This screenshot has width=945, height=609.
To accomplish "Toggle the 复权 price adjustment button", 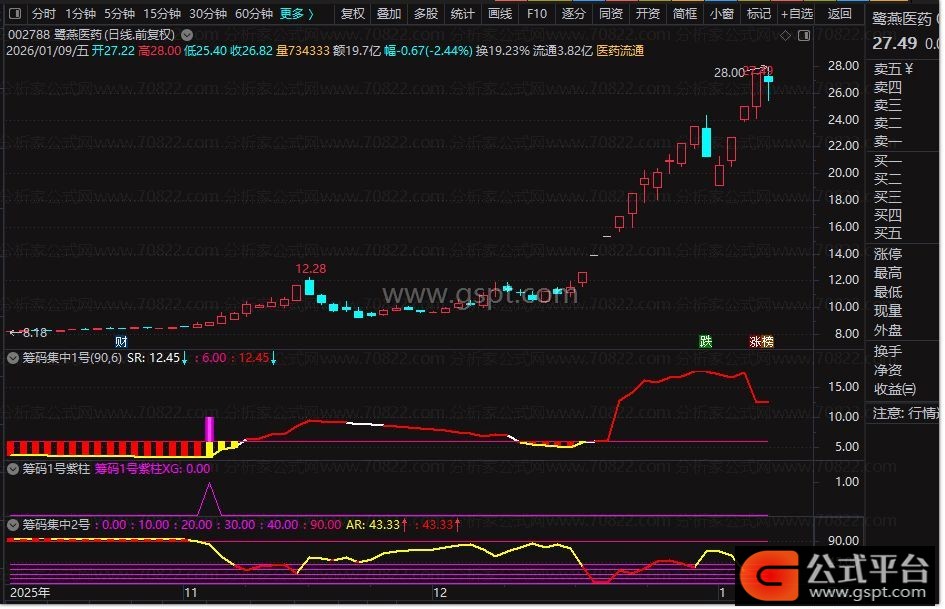I will tap(353, 14).
